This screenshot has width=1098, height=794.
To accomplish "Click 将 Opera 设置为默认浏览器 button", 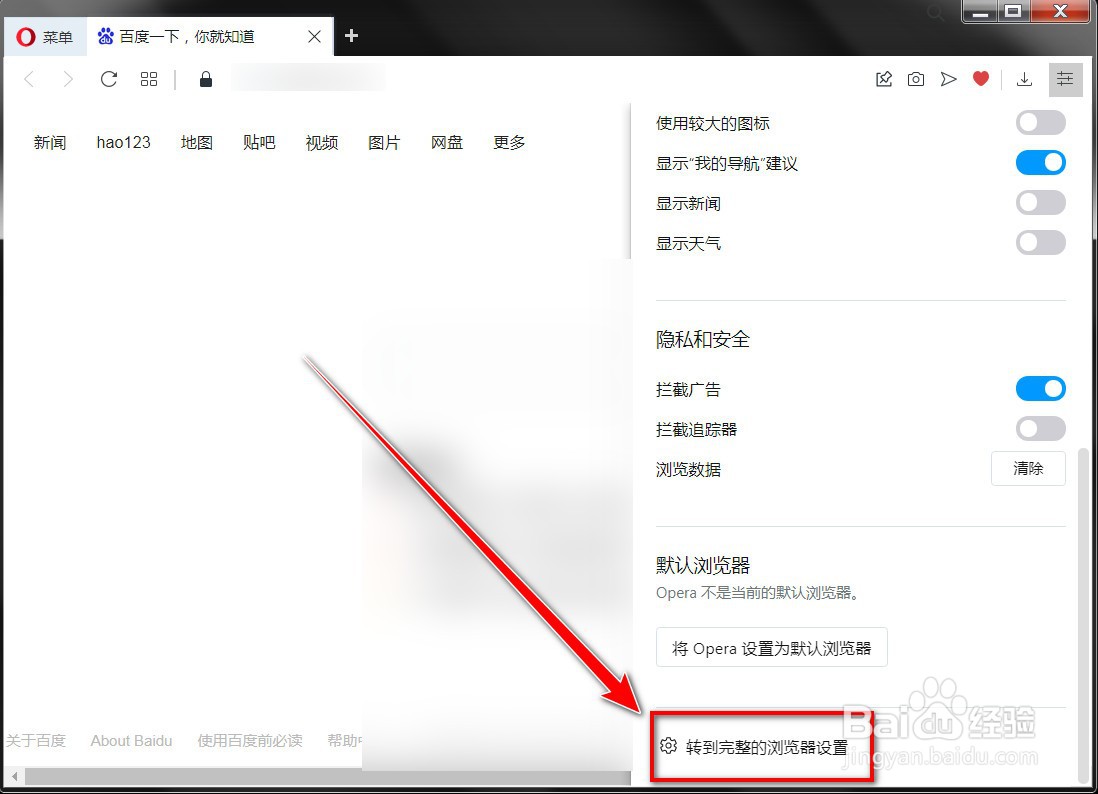I will tap(772, 648).
